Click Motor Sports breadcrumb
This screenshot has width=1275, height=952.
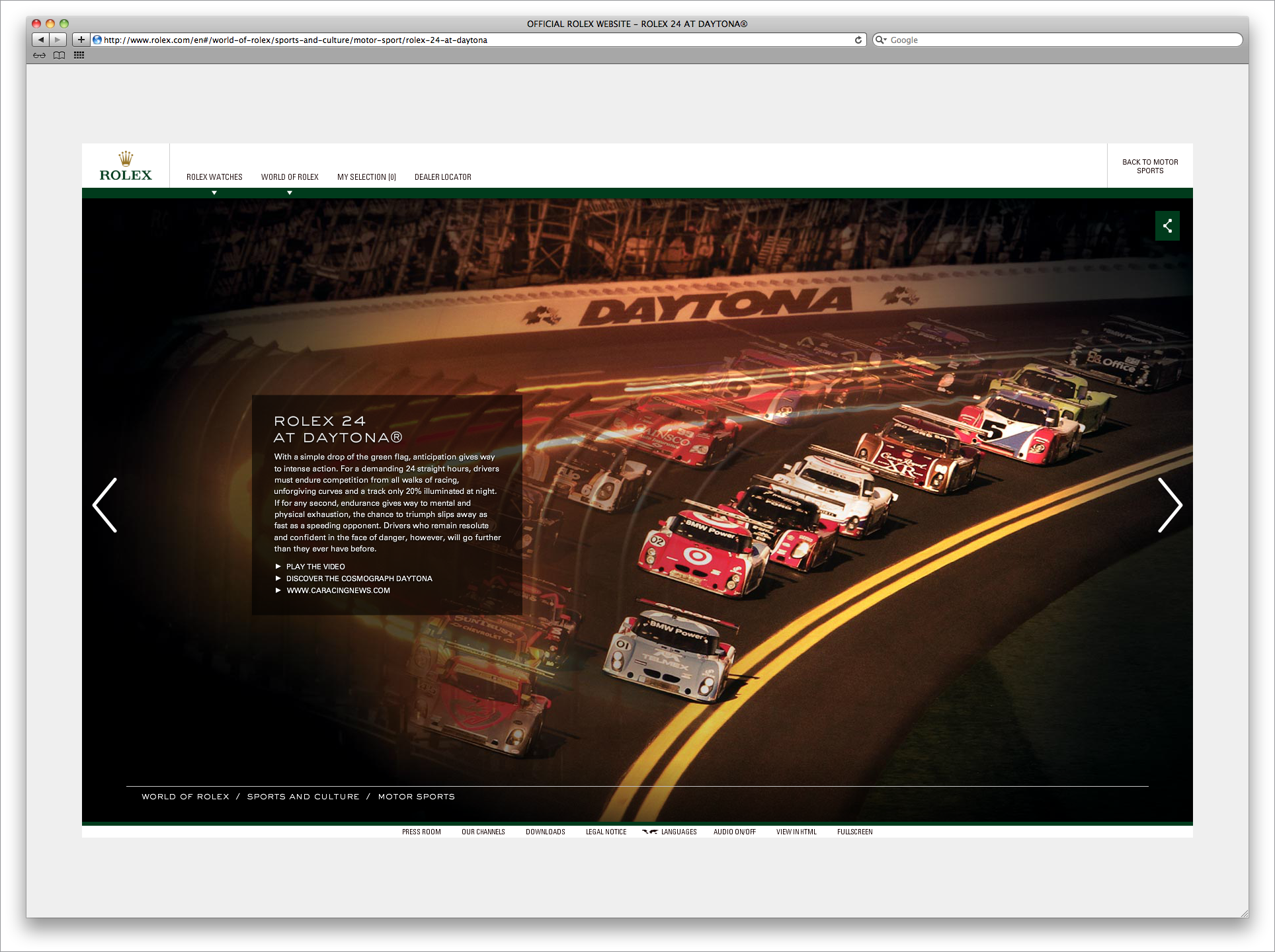click(417, 797)
